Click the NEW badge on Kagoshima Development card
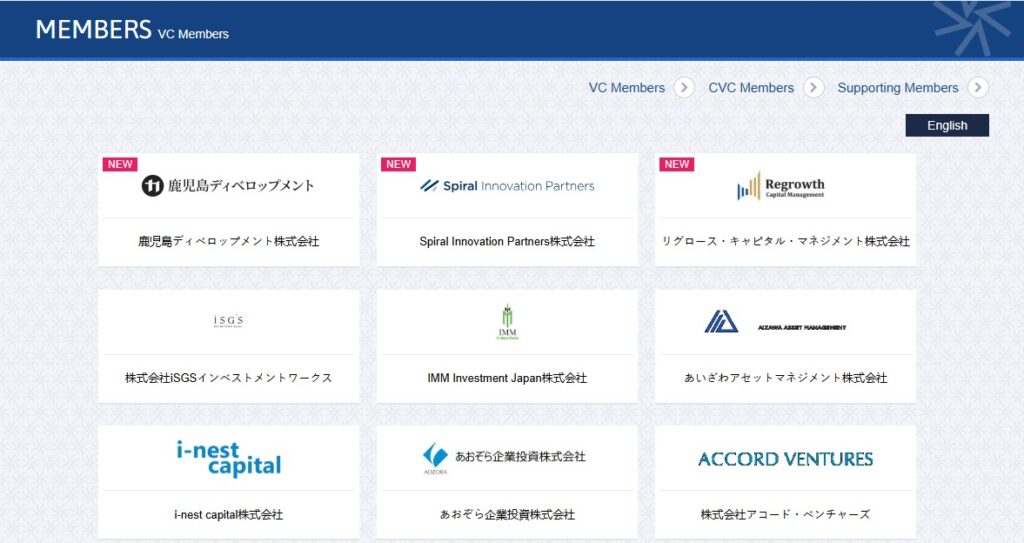The image size is (1024, 543). click(x=120, y=164)
